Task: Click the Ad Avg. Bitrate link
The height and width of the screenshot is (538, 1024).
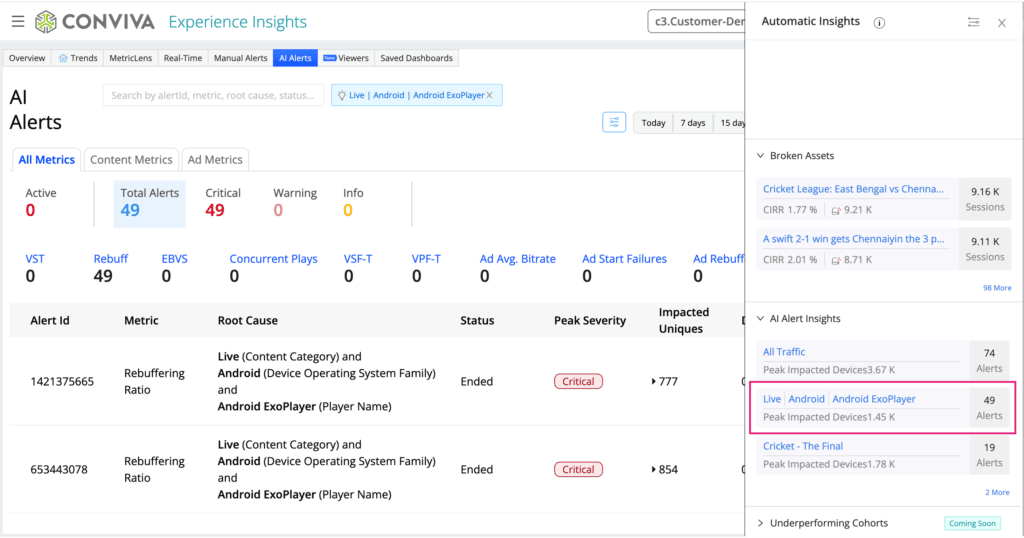Action: click(x=517, y=259)
